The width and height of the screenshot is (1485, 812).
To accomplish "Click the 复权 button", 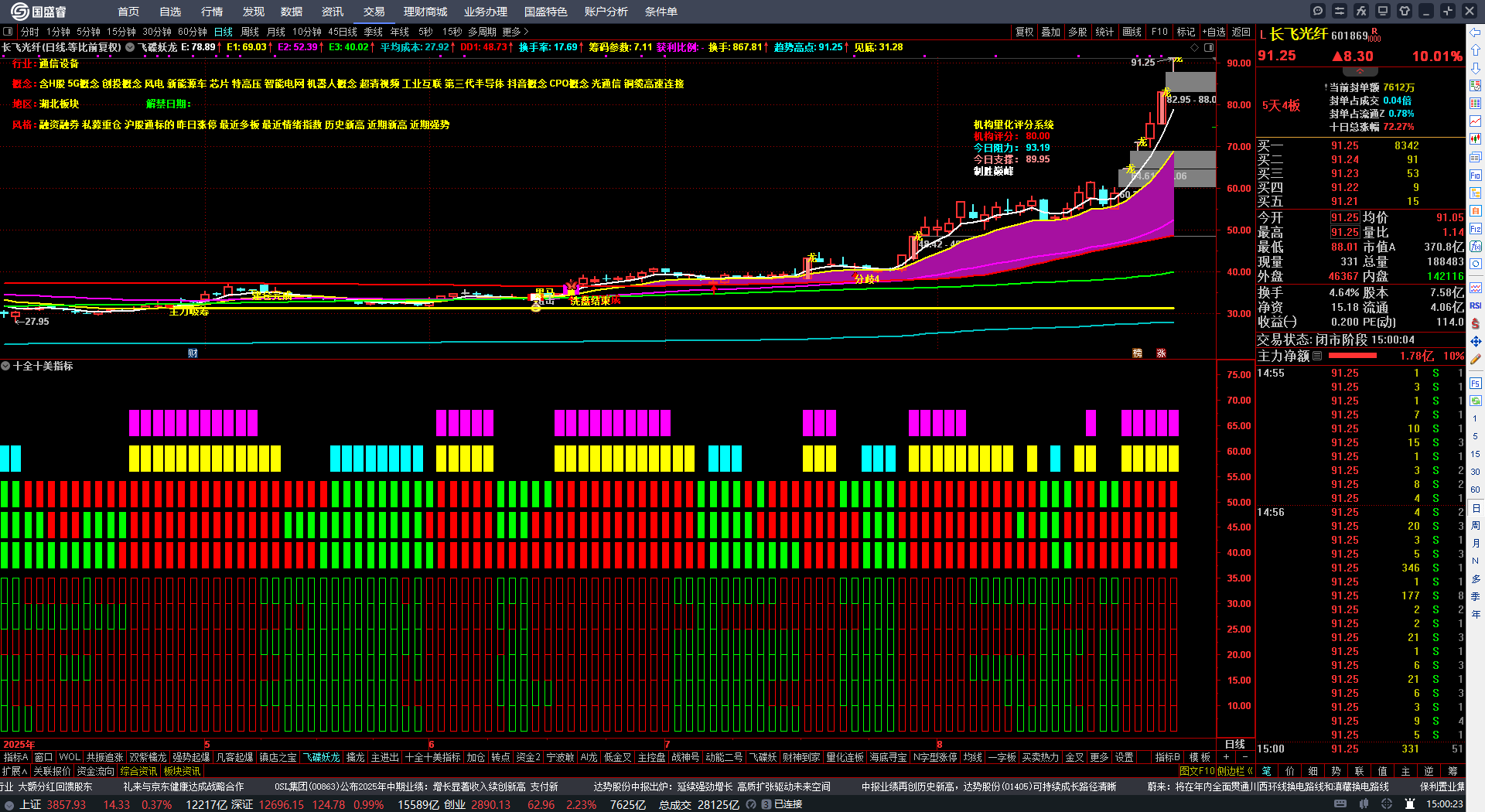I will click(1025, 32).
